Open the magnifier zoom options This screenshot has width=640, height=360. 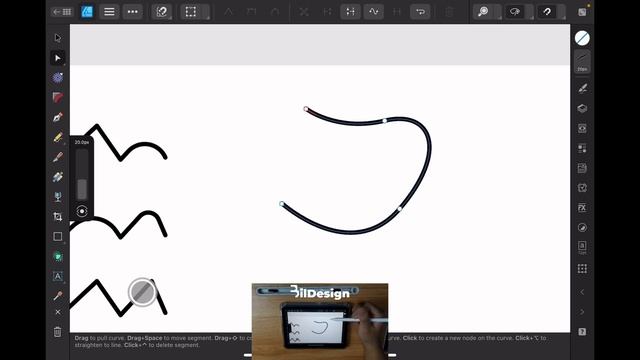[484, 12]
